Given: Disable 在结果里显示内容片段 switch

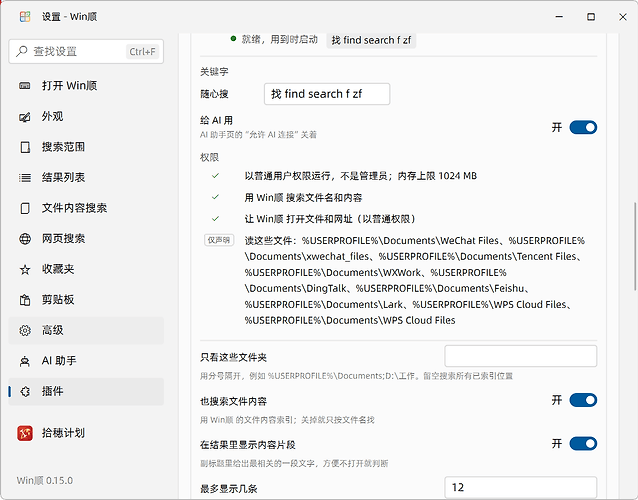Looking at the screenshot, I should click(583, 443).
